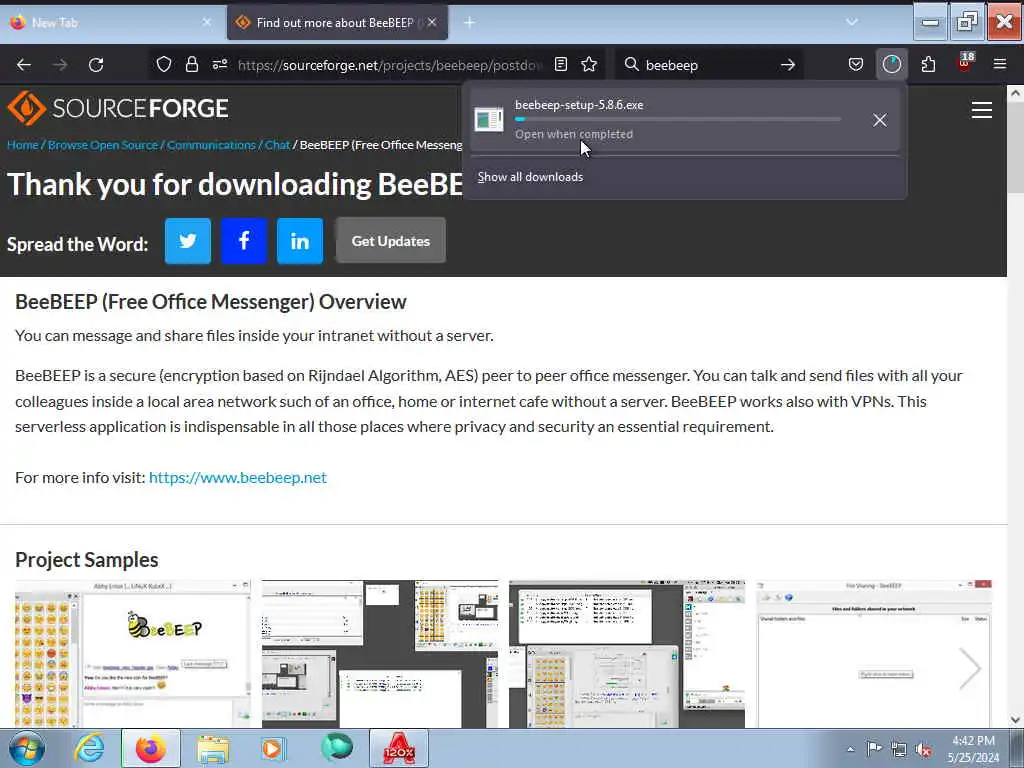The width and height of the screenshot is (1024, 768).
Task: Open site permissions icon in address bar
Action: point(220,65)
